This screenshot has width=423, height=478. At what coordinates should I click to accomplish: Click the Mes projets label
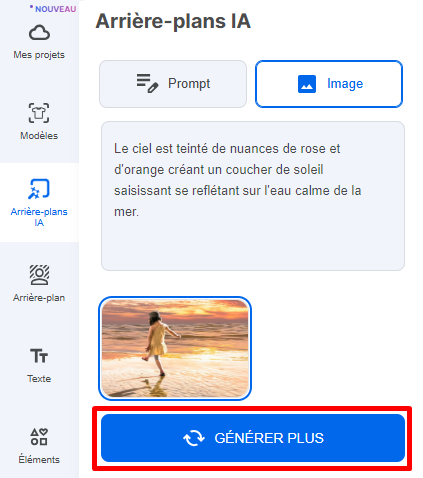[39, 55]
